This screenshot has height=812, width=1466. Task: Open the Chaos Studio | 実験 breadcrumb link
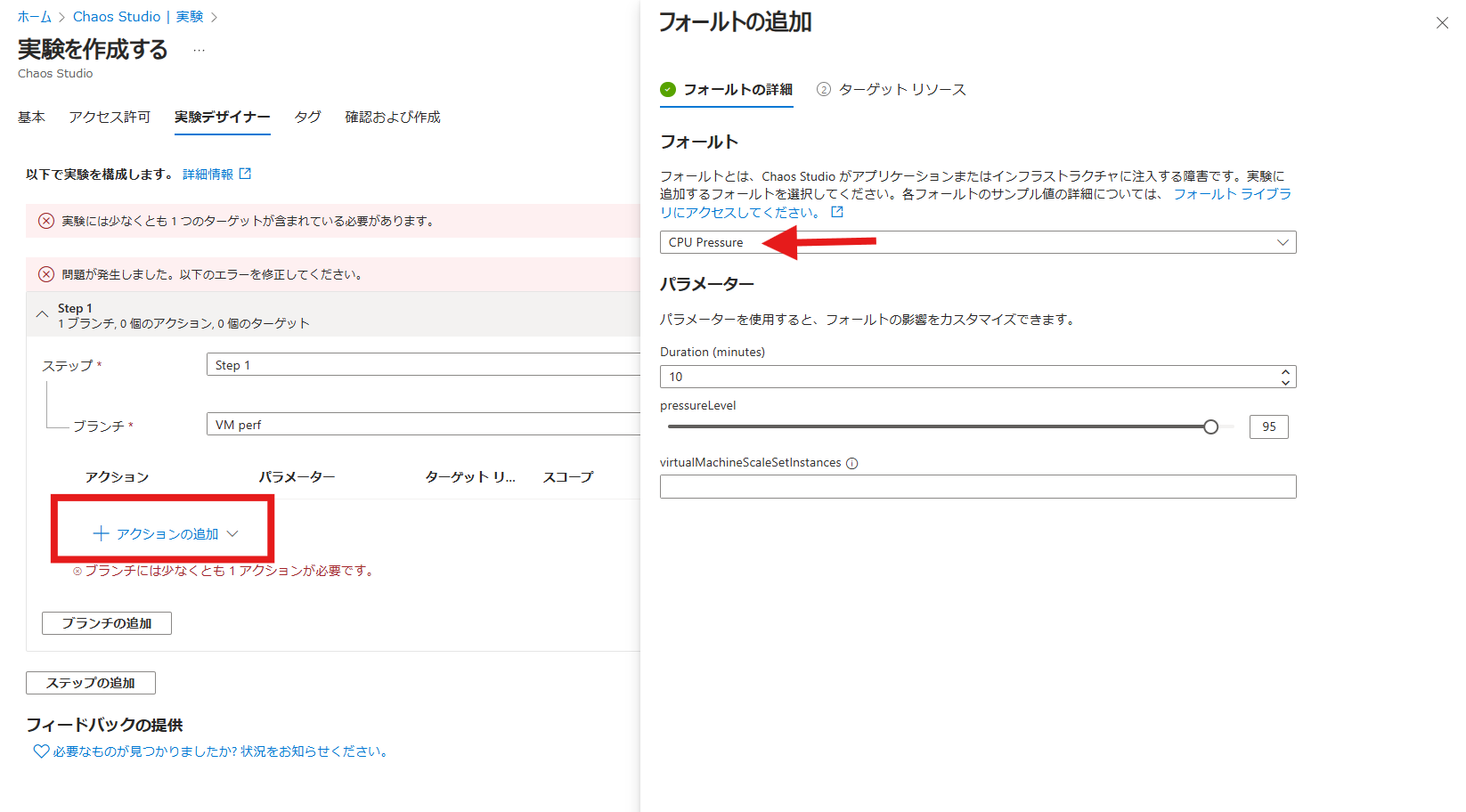138,17
